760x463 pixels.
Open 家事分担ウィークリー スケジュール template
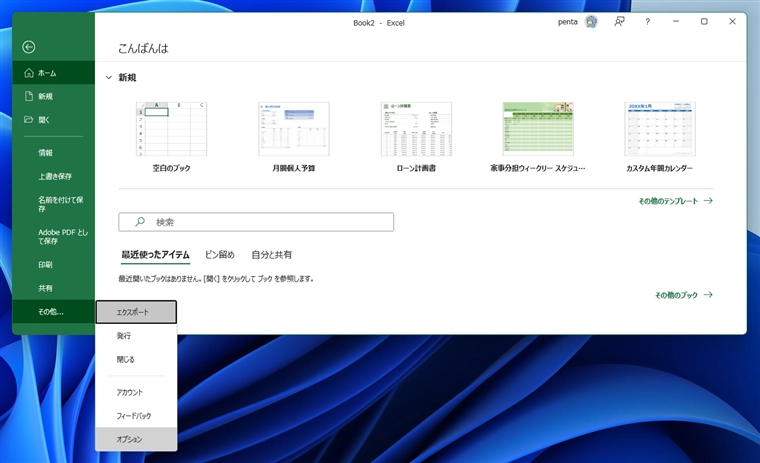538,129
